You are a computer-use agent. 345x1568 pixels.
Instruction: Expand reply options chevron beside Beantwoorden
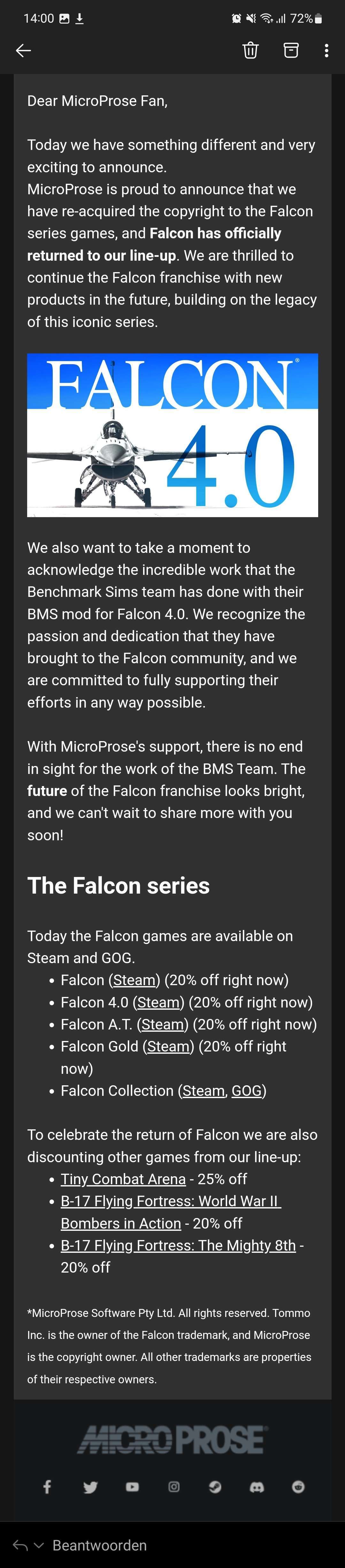[39, 1545]
